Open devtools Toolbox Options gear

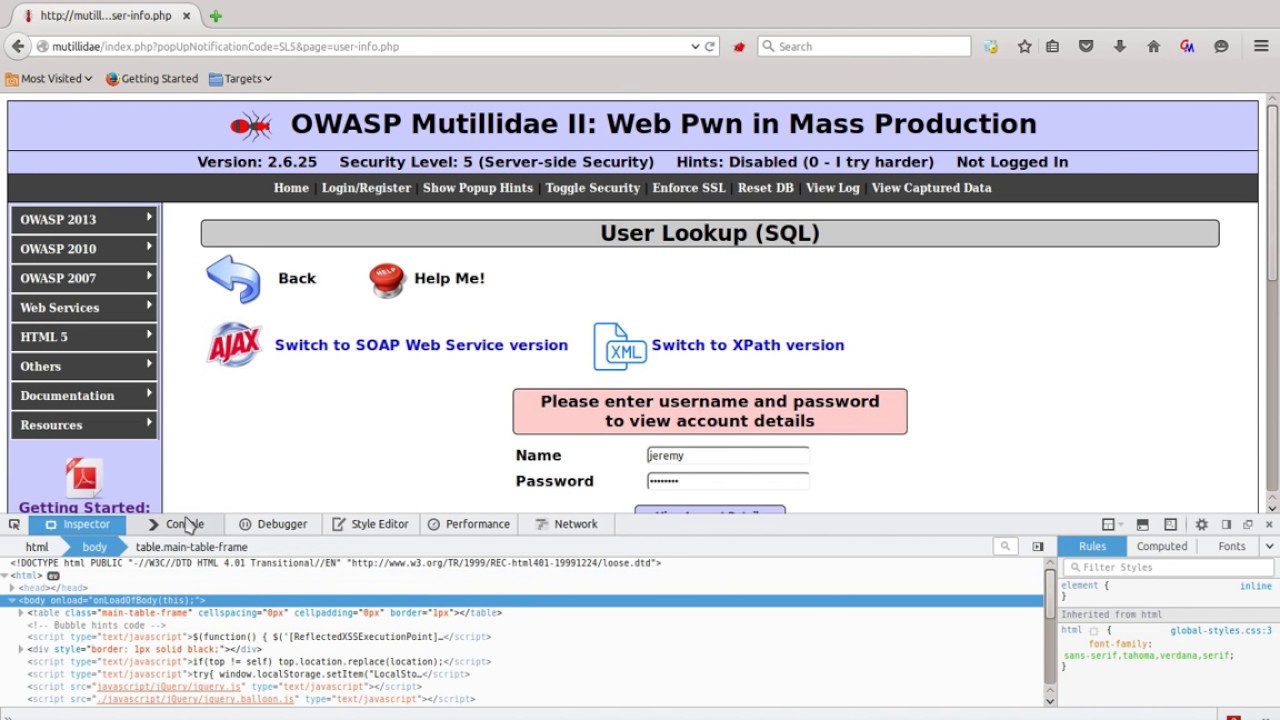(x=1201, y=524)
